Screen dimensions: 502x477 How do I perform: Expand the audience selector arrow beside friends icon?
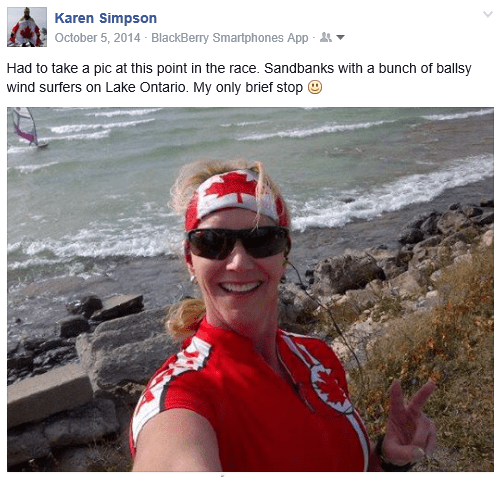[x=340, y=38]
